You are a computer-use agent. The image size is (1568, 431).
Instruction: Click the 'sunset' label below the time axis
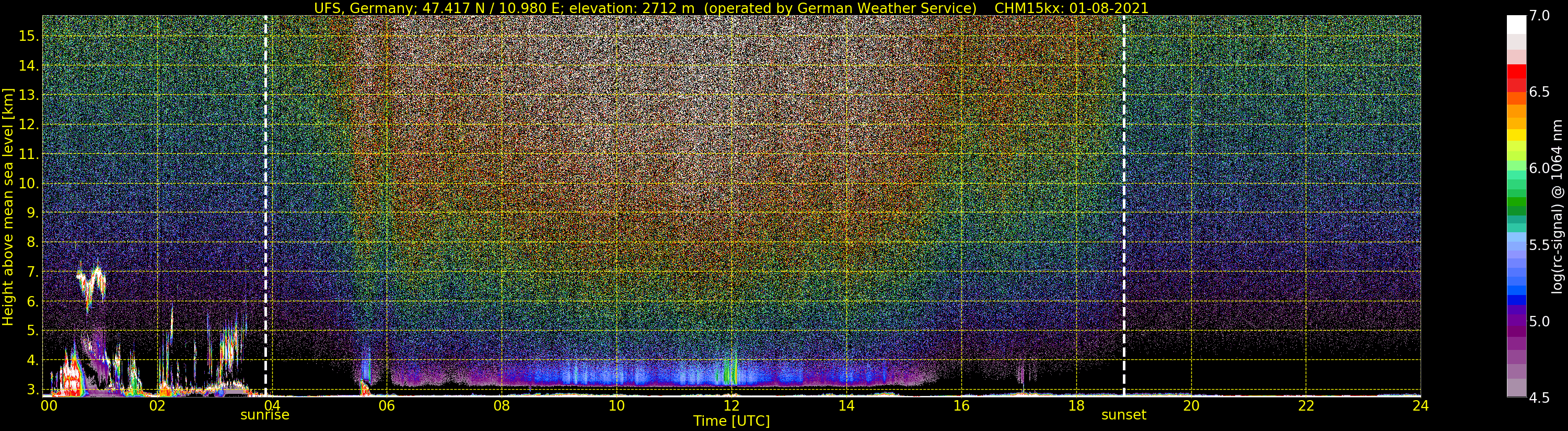click(1124, 415)
